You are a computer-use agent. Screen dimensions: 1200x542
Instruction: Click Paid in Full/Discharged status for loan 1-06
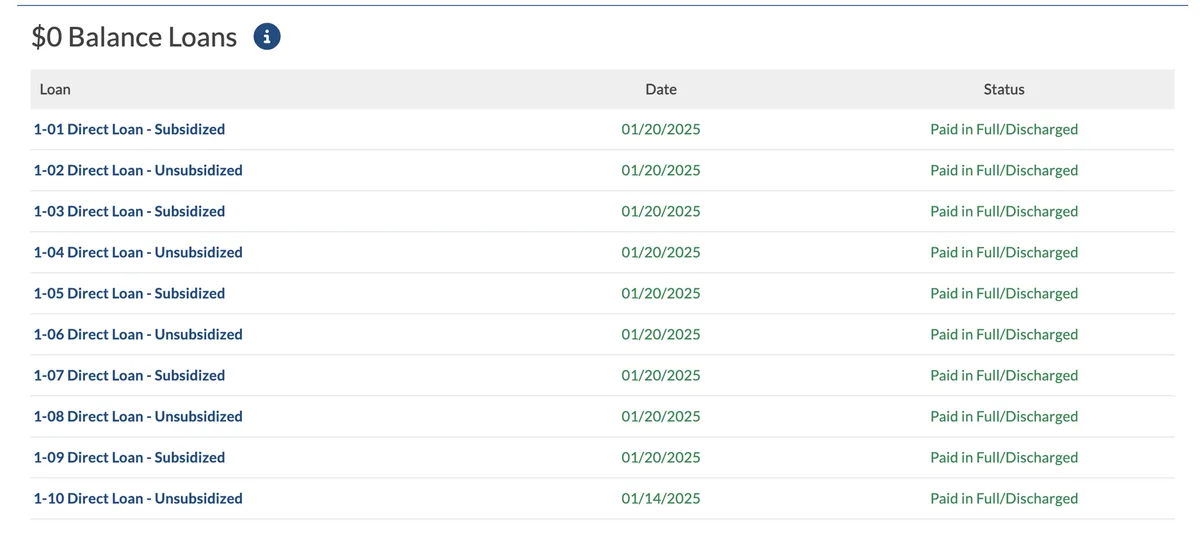click(1004, 334)
